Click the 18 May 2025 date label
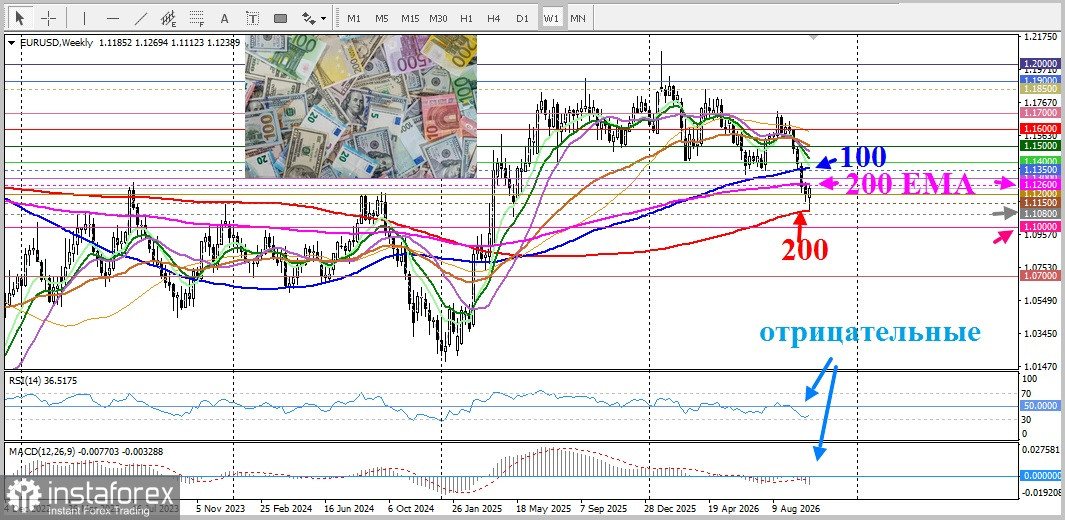 coord(544,508)
